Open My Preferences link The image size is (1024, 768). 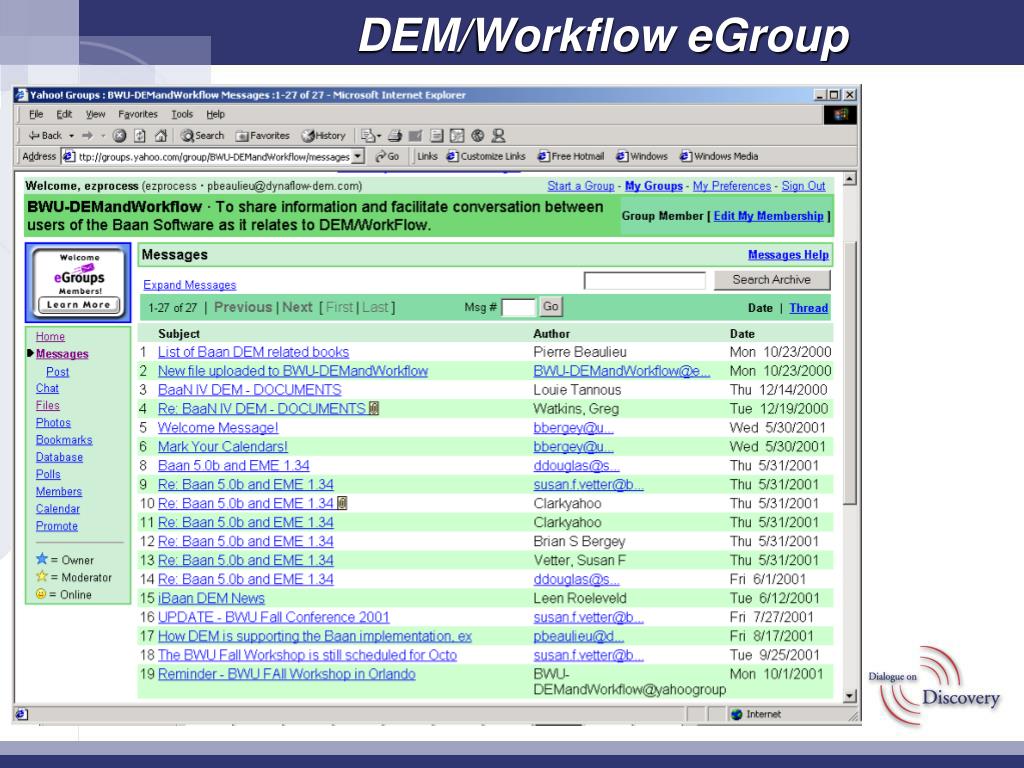732,186
